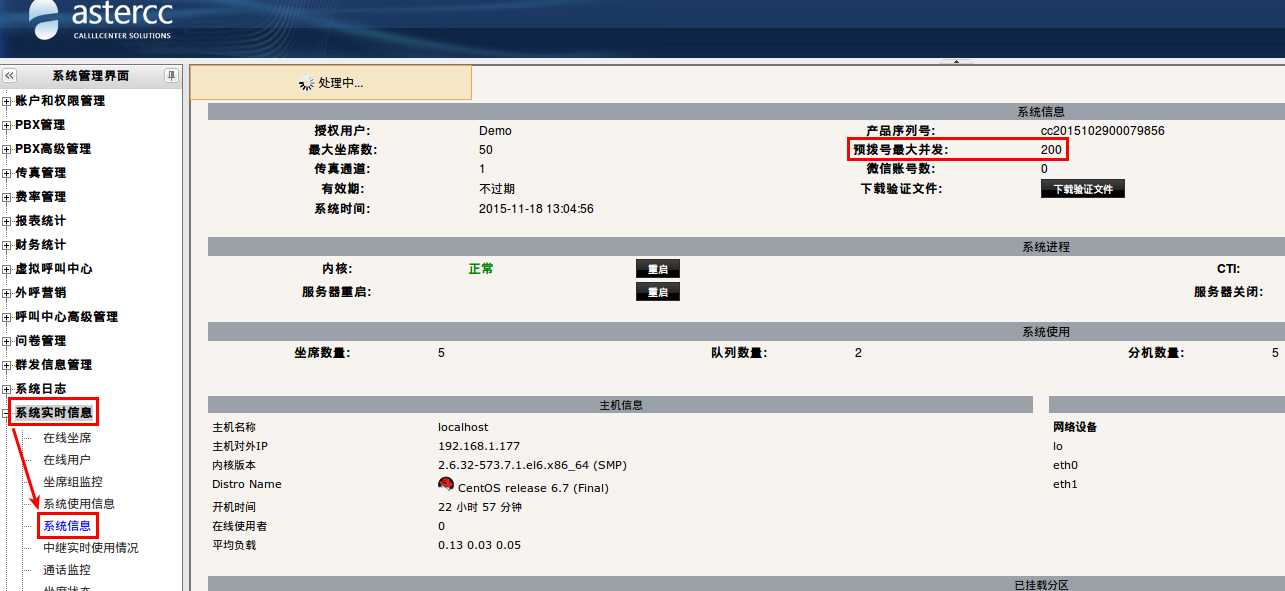Open 坐席组监控 page

[72, 482]
